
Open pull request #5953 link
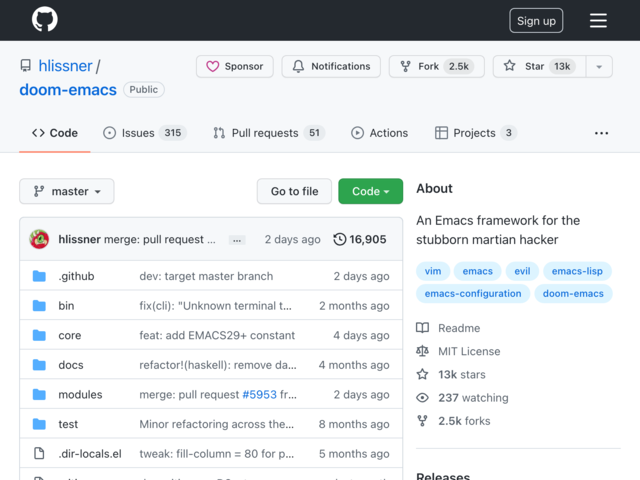point(259,394)
